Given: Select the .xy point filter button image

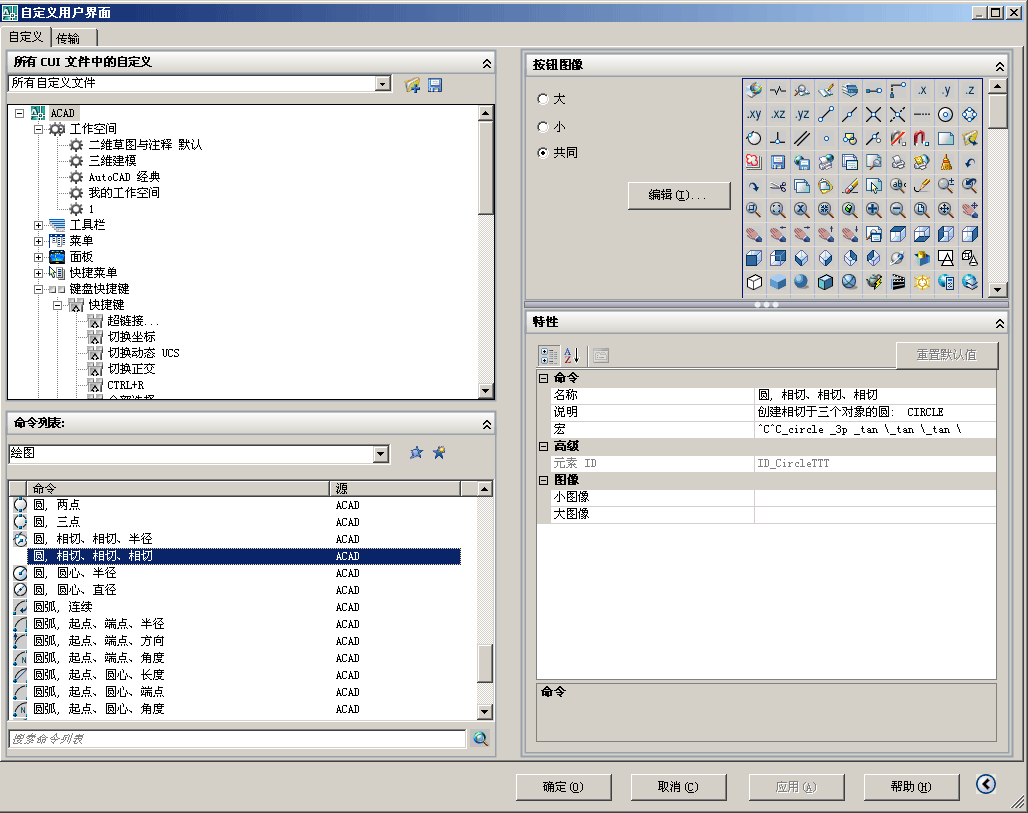Looking at the screenshot, I should pos(753,115).
